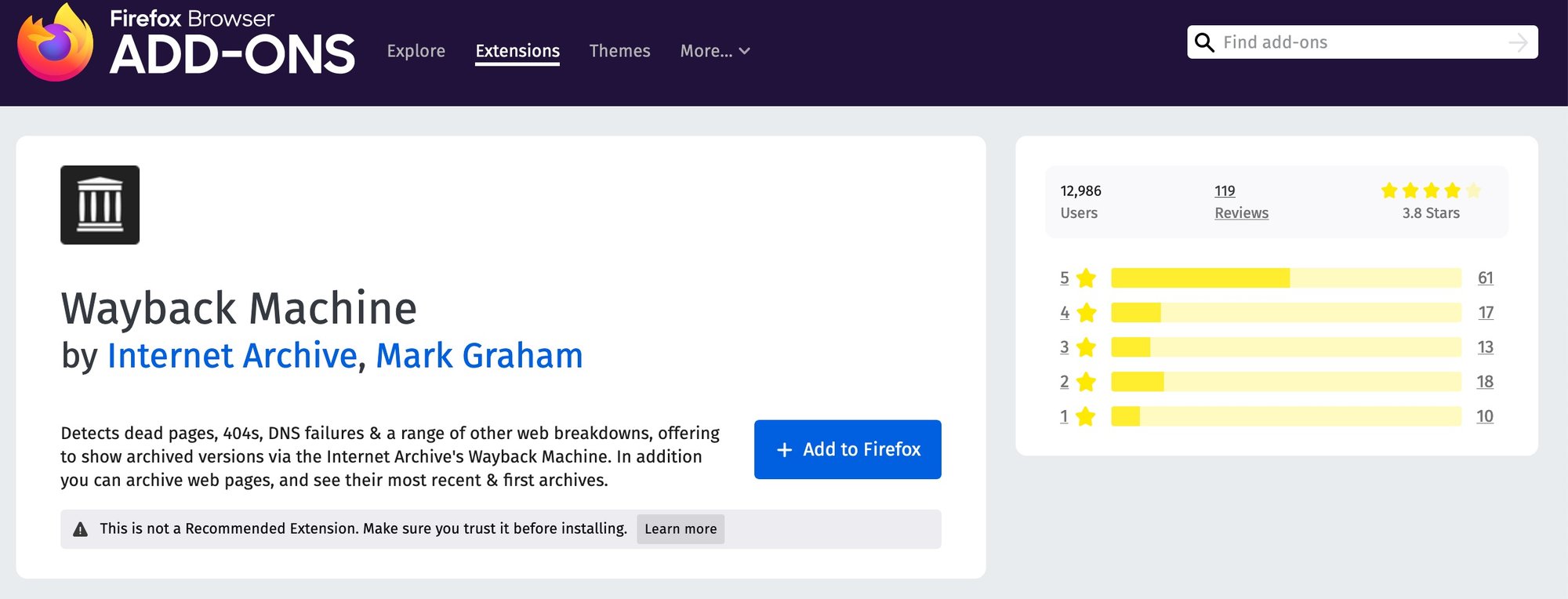1568x599 pixels.
Task: Open the 13 three-star reviews count
Action: (1485, 347)
